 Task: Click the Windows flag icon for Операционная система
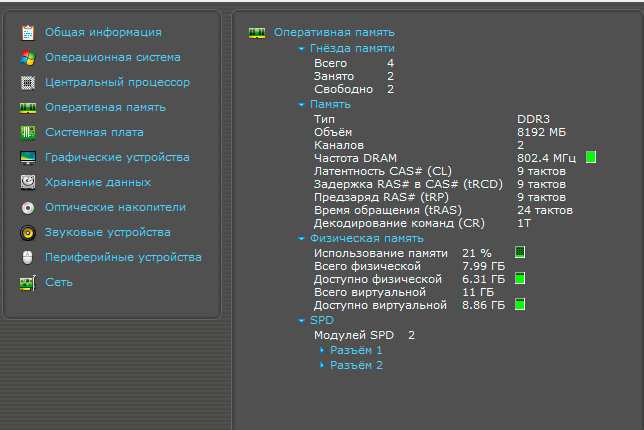click(28, 58)
